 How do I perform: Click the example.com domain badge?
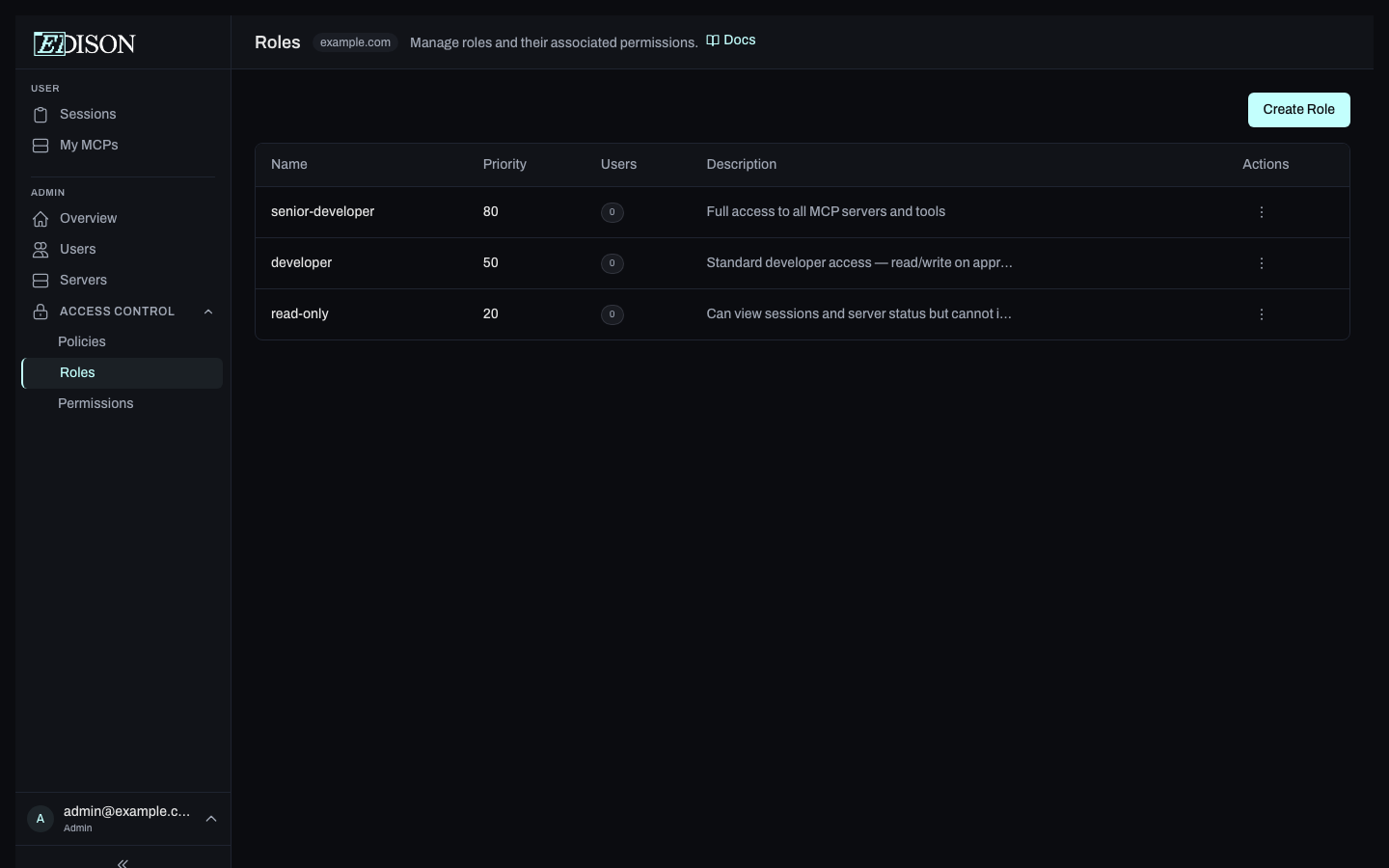pyautogui.click(x=355, y=42)
